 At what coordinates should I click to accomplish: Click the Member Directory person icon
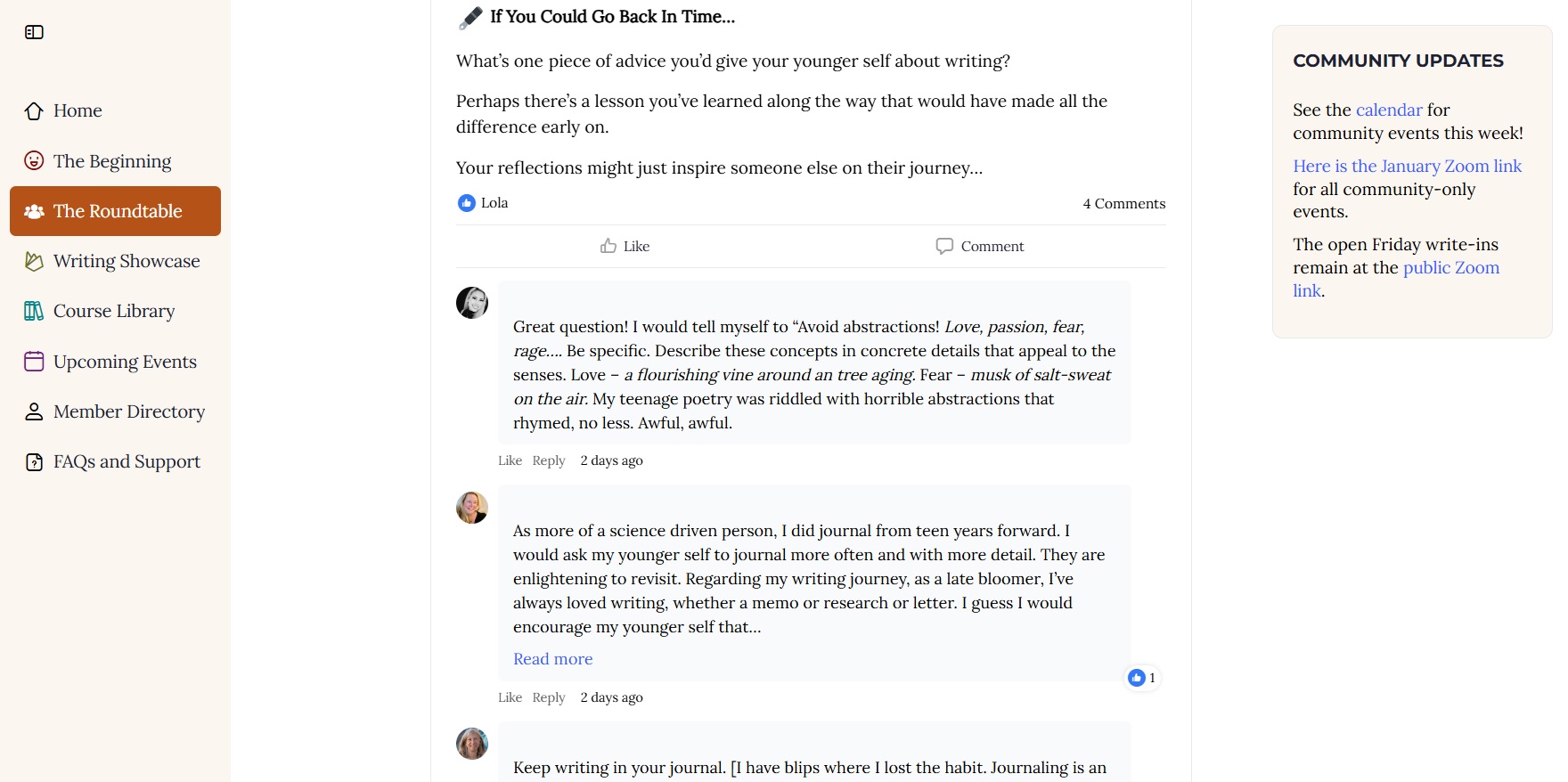(34, 411)
